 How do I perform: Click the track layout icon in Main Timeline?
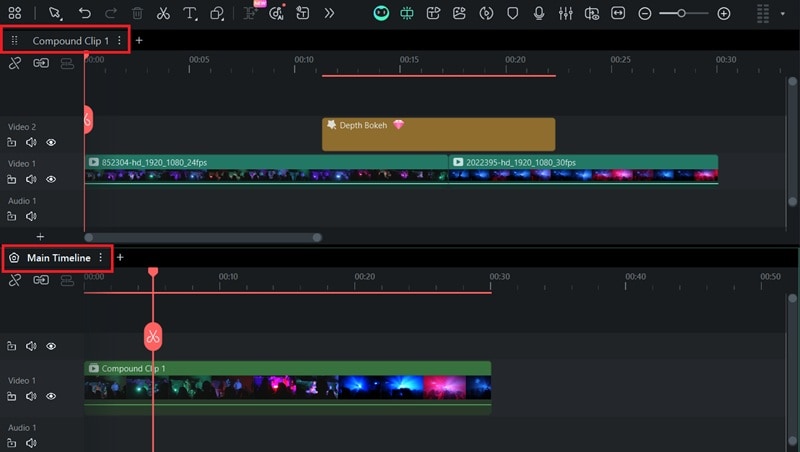pos(67,281)
